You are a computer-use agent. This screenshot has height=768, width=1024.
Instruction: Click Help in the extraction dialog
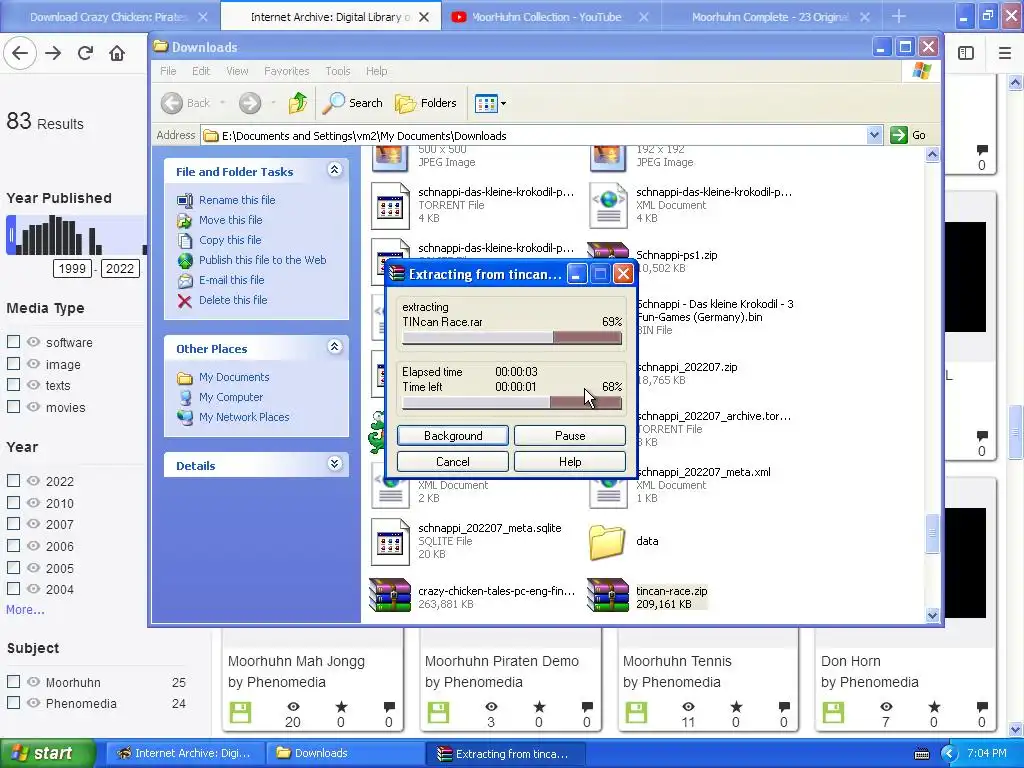pyautogui.click(x=569, y=462)
